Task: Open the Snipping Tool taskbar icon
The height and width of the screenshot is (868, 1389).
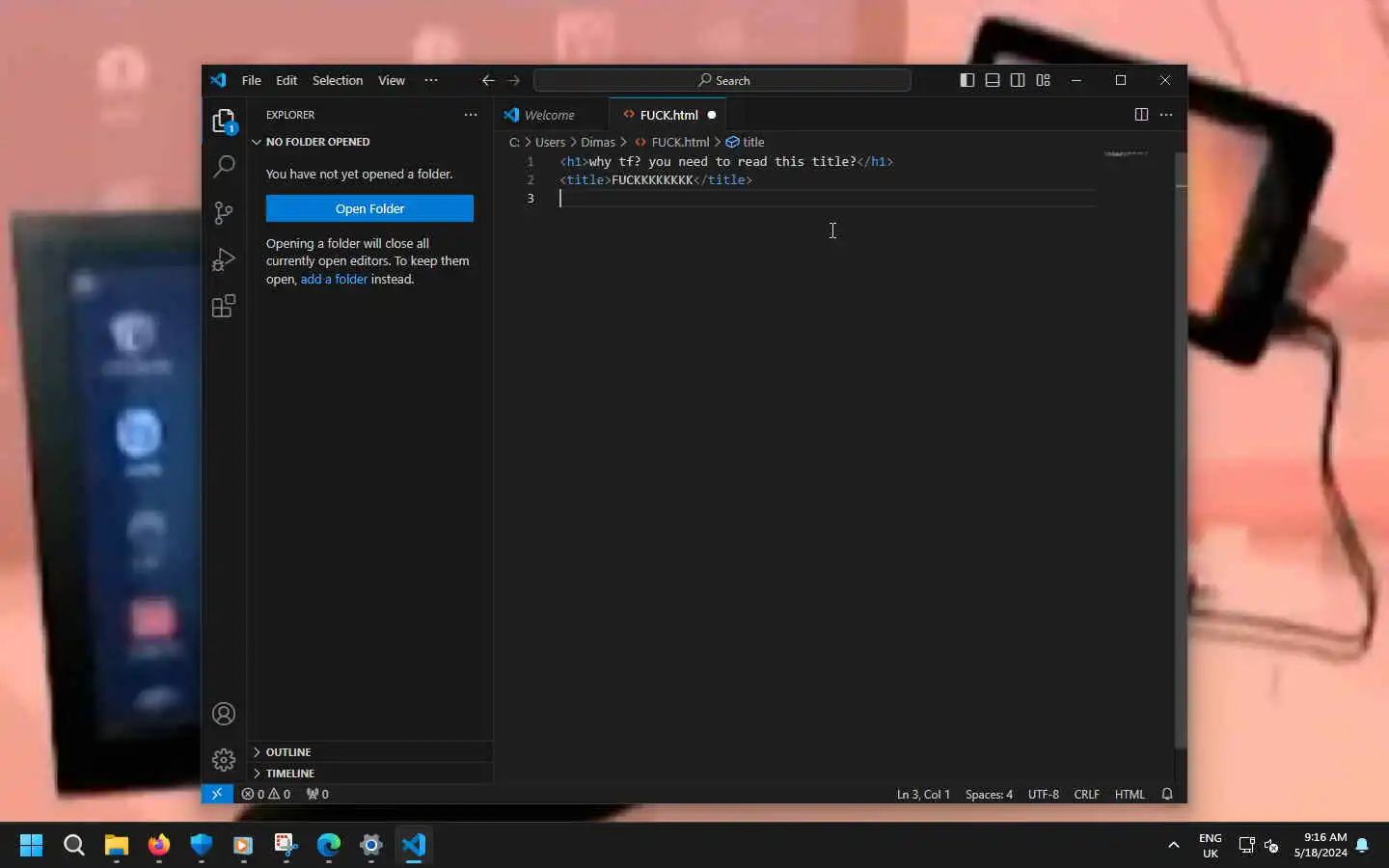Action: (286, 845)
